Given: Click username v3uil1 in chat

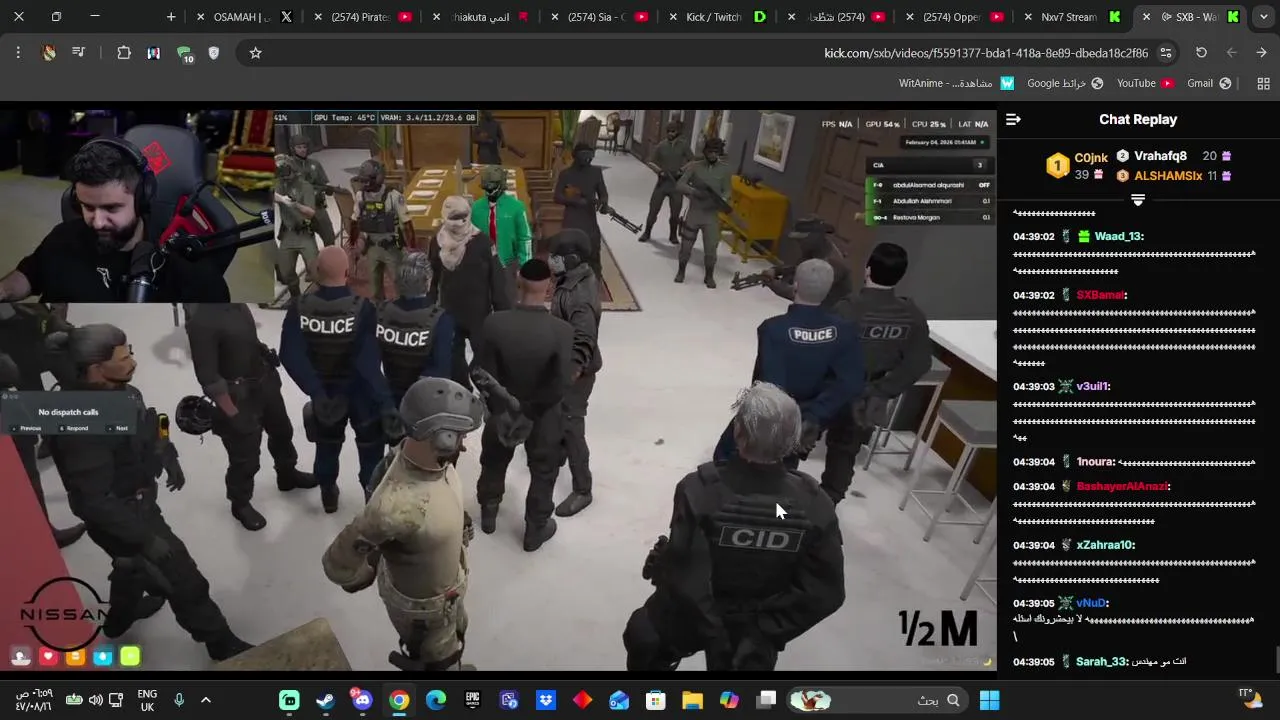Looking at the screenshot, I should pyautogui.click(x=1092, y=386).
